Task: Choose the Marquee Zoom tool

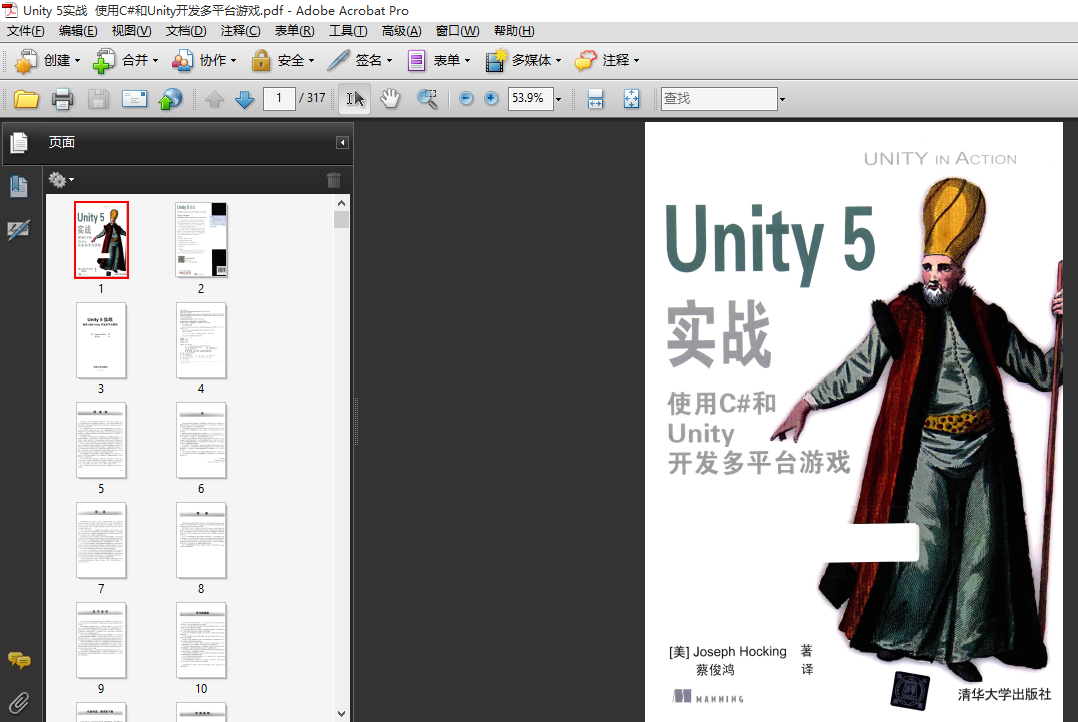Action: coord(427,99)
